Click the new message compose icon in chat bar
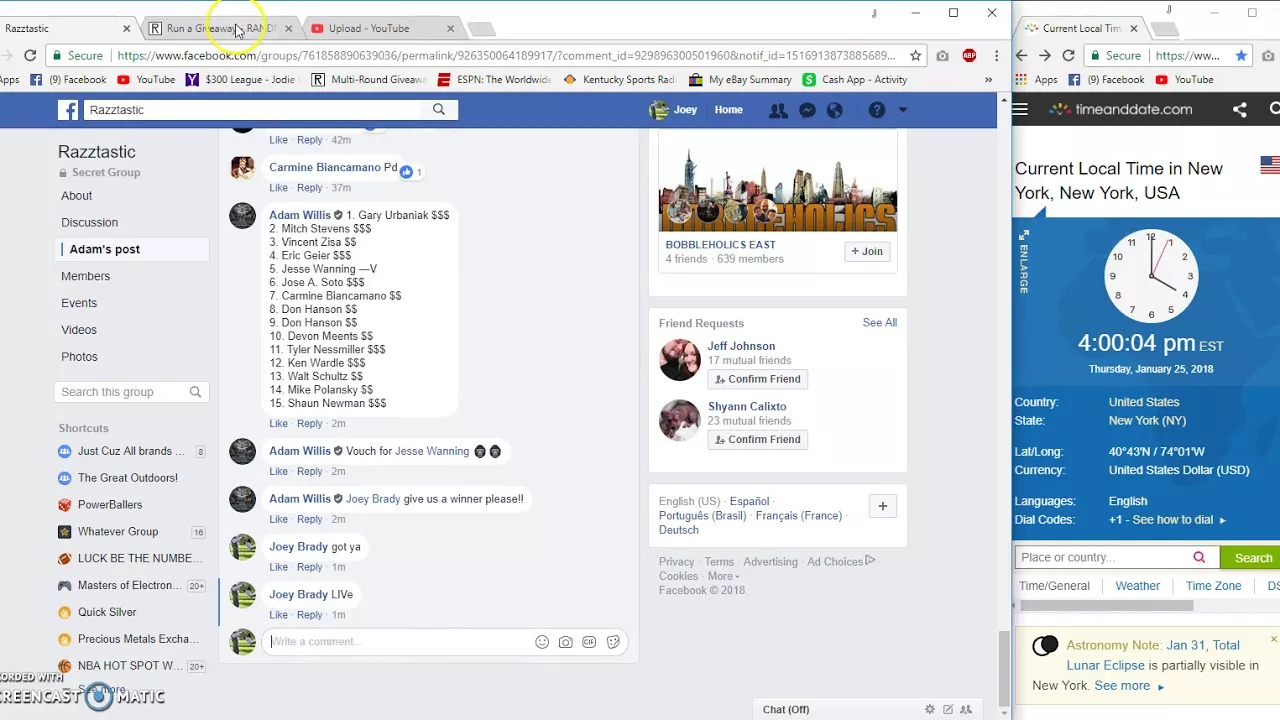Image resolution: width=1280 pixels, height=720 pixels. coord(948,709)
